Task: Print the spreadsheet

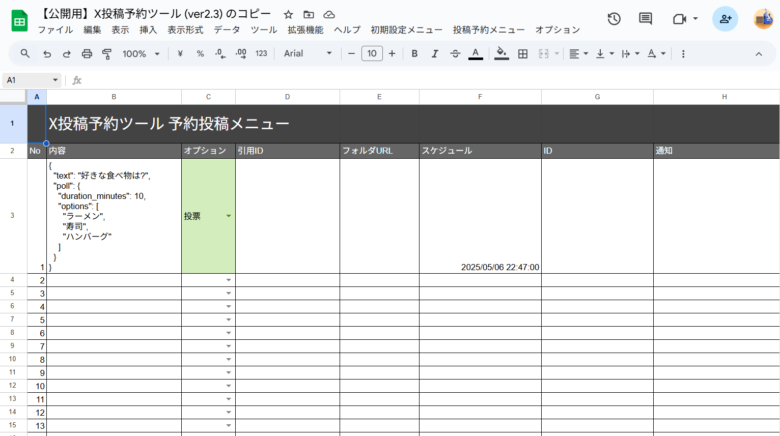Action: click(x=87, y=54)
